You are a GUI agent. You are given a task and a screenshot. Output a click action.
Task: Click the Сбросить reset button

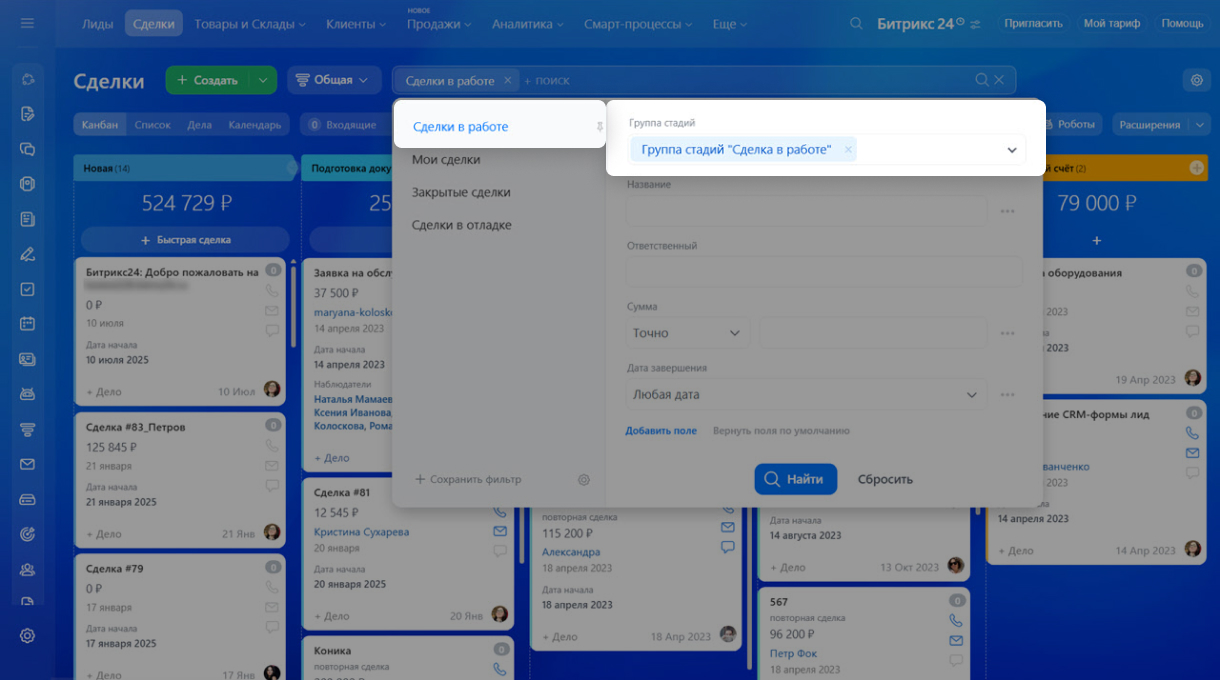pyautogui.click(x=885, y=479)
